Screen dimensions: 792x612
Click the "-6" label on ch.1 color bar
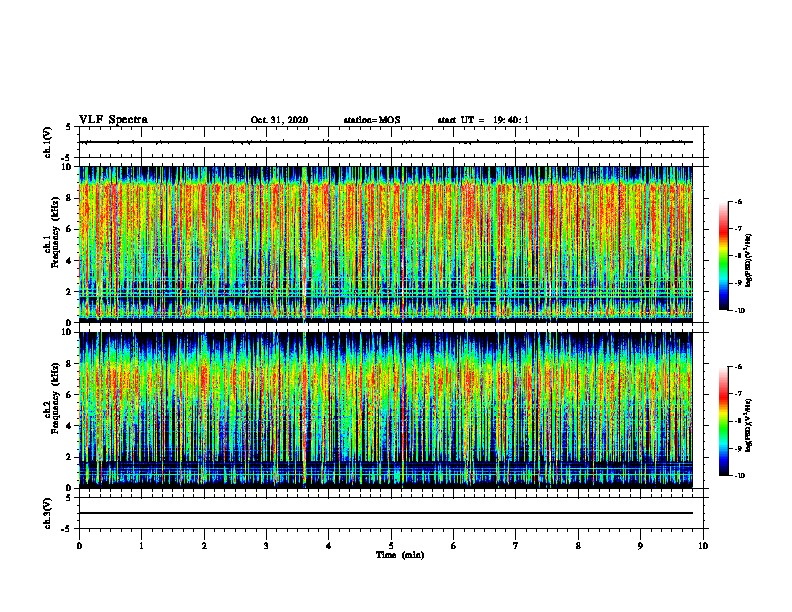click(738, 202)
